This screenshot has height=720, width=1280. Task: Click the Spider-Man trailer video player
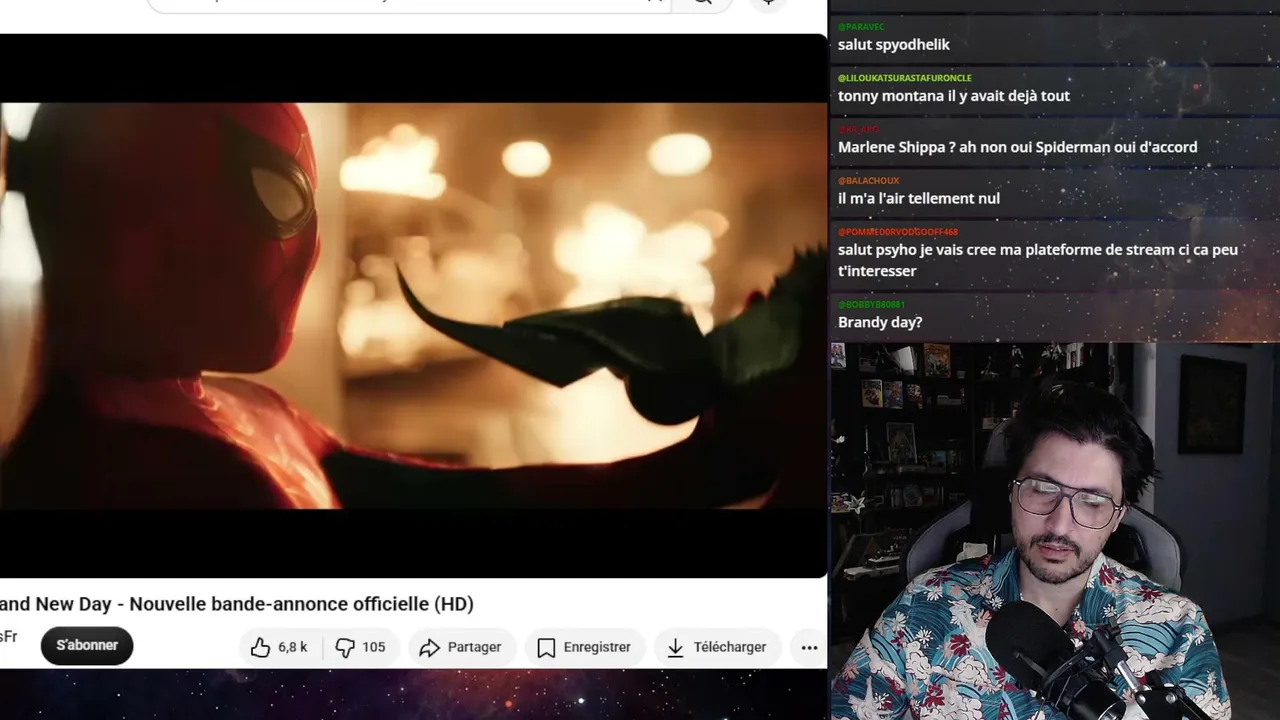413,306
